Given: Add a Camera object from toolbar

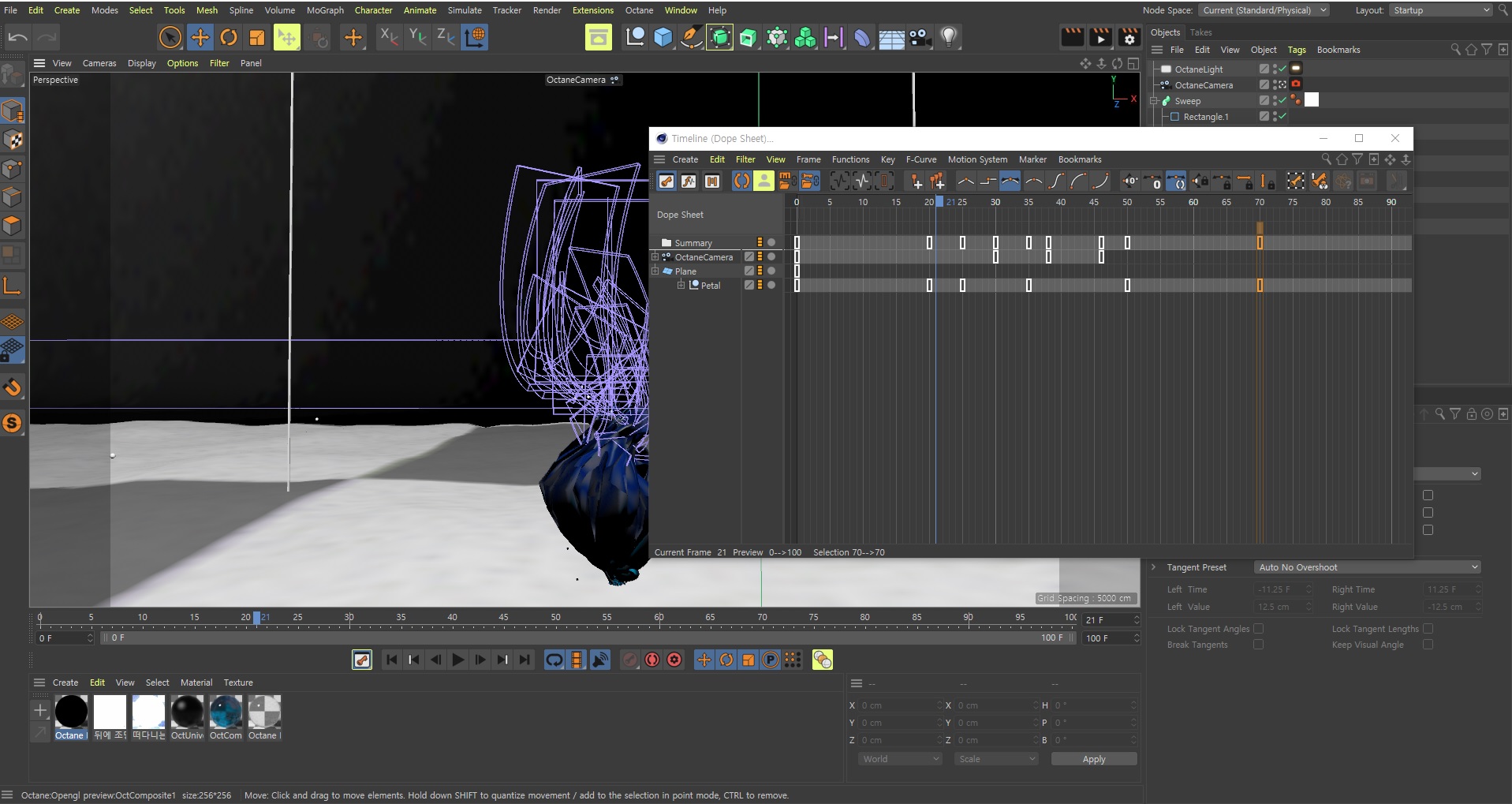Looking at the screenshot, I should tap(920, 37).
